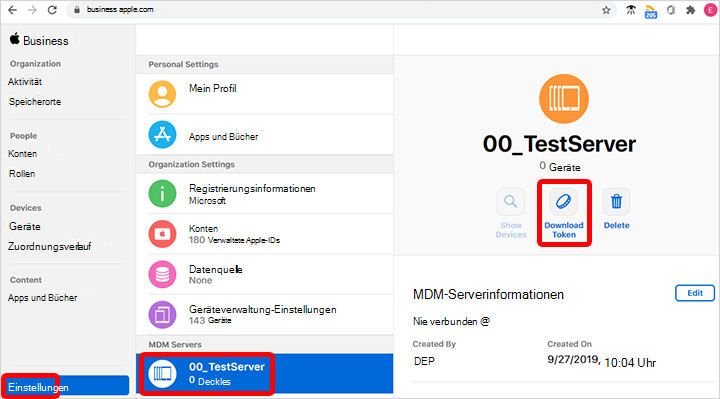Select the 00_TestServer MDM server row
Viewport: 720px width, 399px height.
point(264,374)
